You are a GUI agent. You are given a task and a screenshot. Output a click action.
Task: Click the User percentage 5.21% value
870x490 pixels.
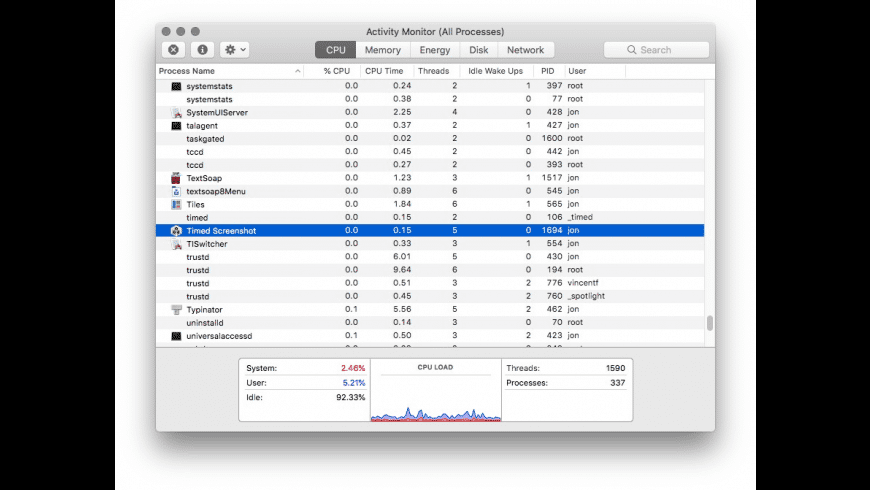tap(353, 383)
